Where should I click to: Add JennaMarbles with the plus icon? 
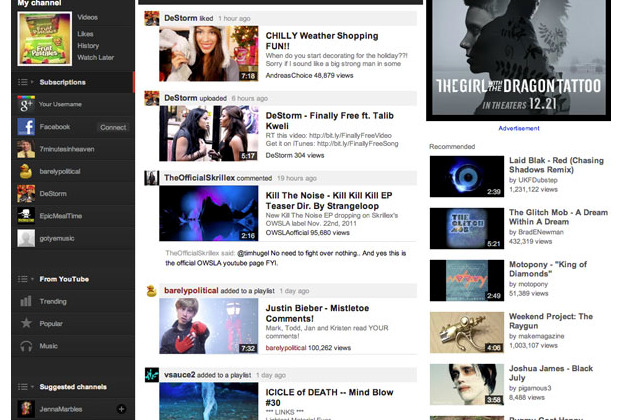(121, 409)
